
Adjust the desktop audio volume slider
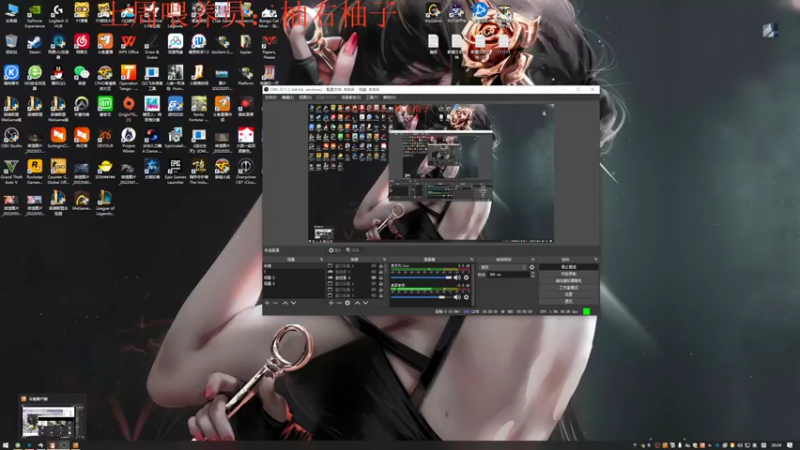click(421, 297)
